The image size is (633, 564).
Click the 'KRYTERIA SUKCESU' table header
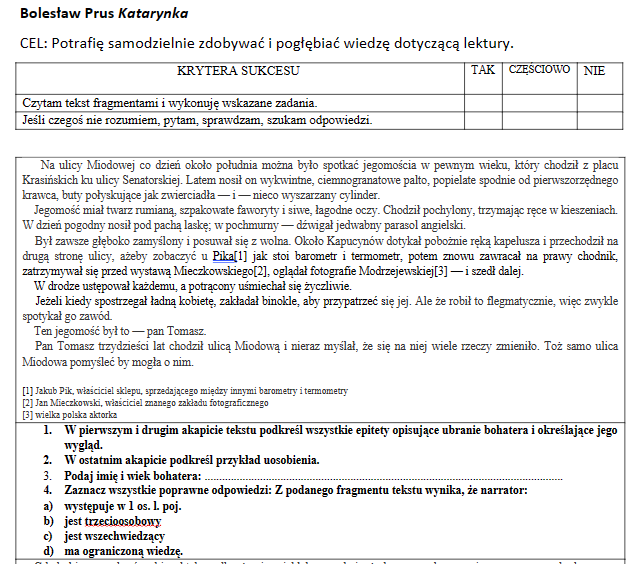[237, 71]
